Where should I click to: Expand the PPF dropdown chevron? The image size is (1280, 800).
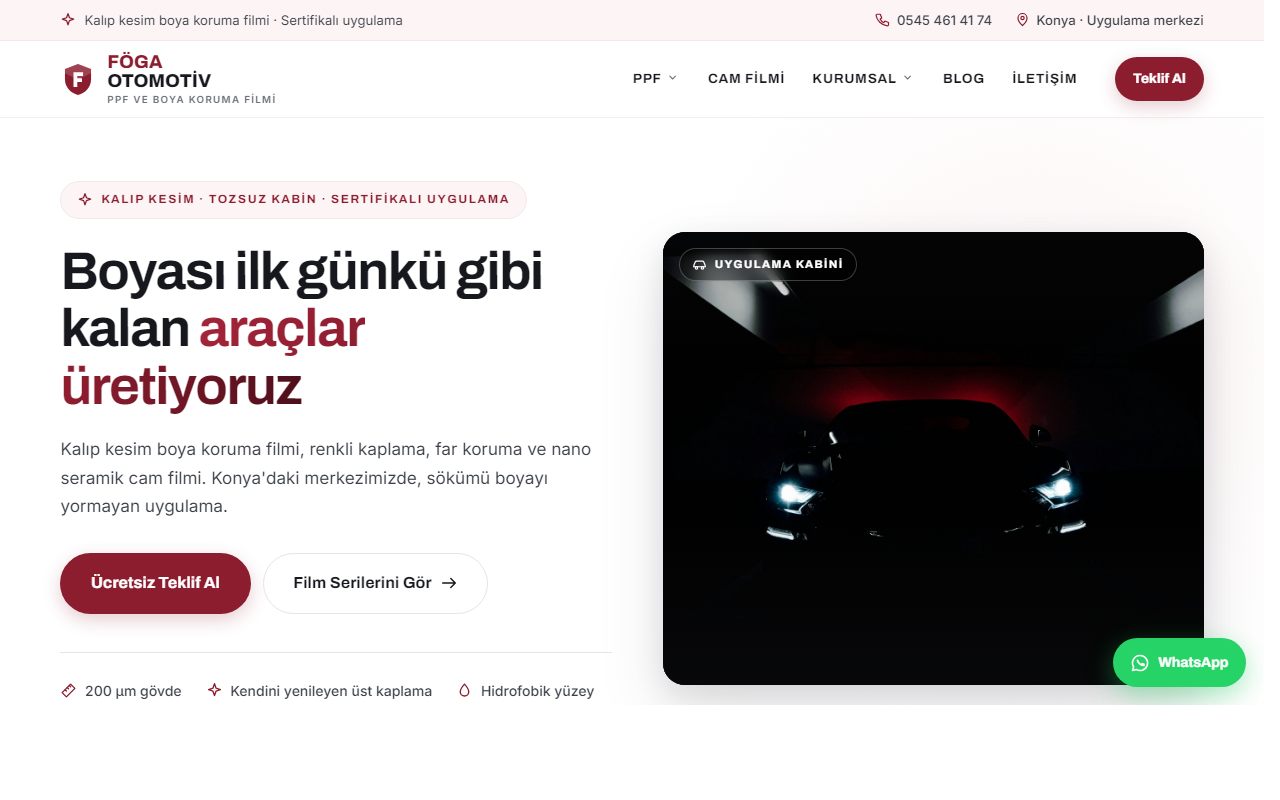point(673,78)
